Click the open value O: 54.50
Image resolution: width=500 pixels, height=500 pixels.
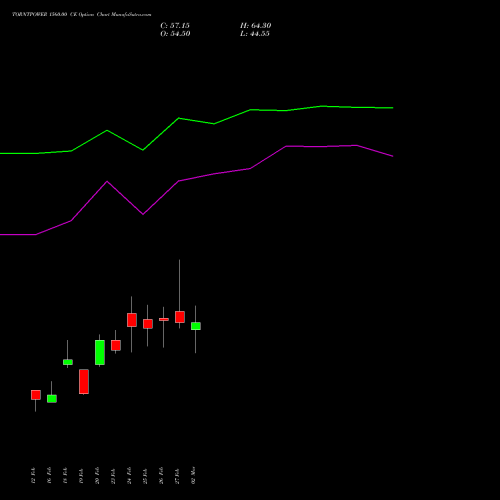tap(175, 34)
